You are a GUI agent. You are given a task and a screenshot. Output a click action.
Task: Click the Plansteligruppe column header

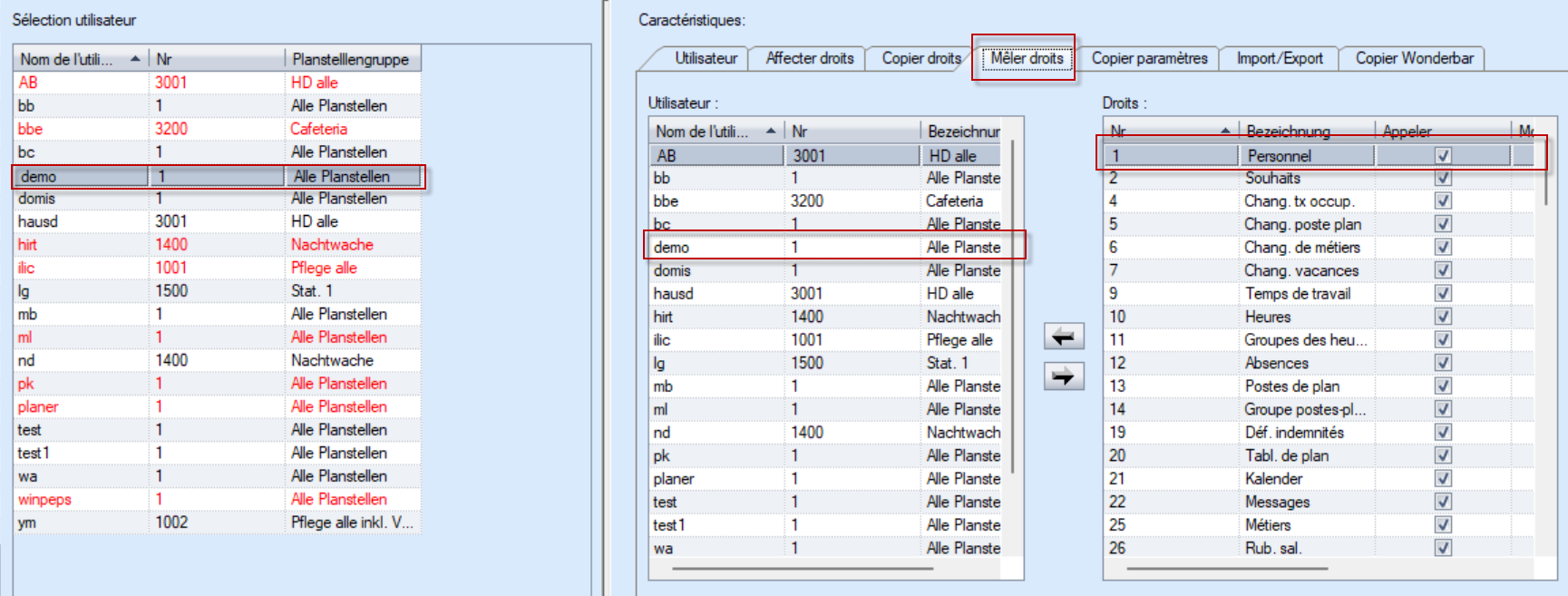tap(350, 60)
